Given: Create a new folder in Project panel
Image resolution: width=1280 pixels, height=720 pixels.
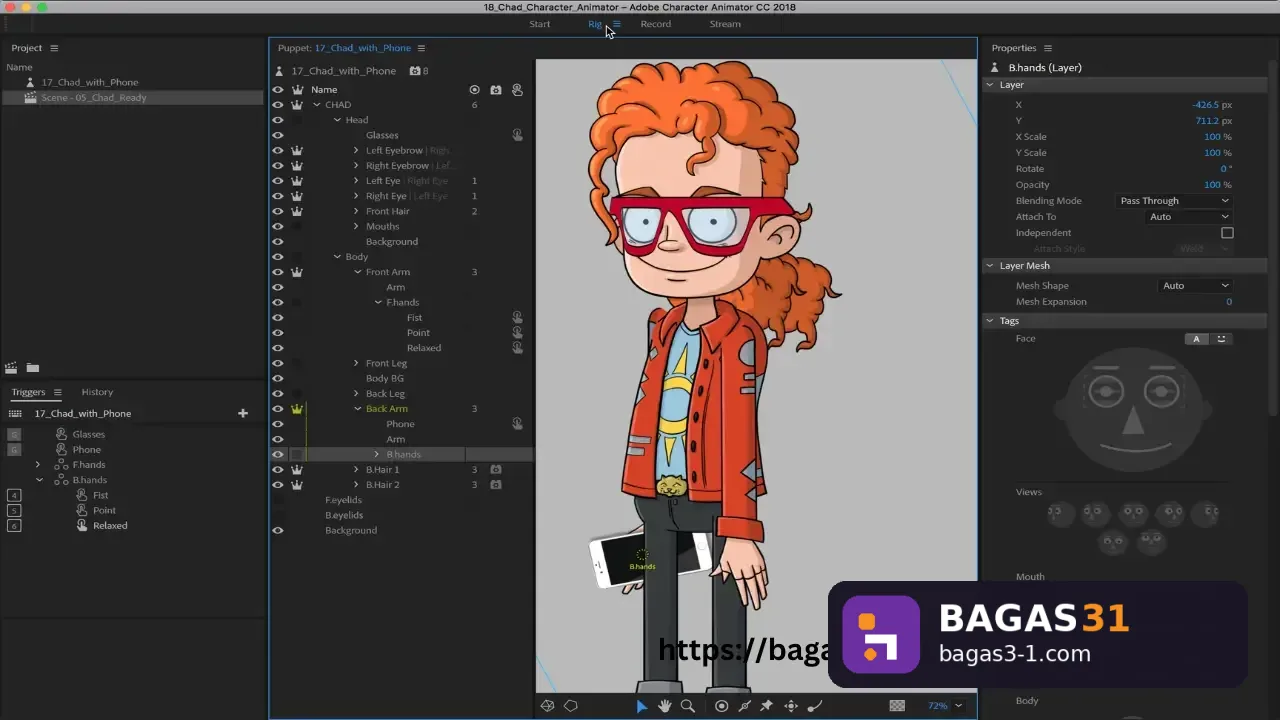Looking at the screenshot, I should [x=32, y=368].
